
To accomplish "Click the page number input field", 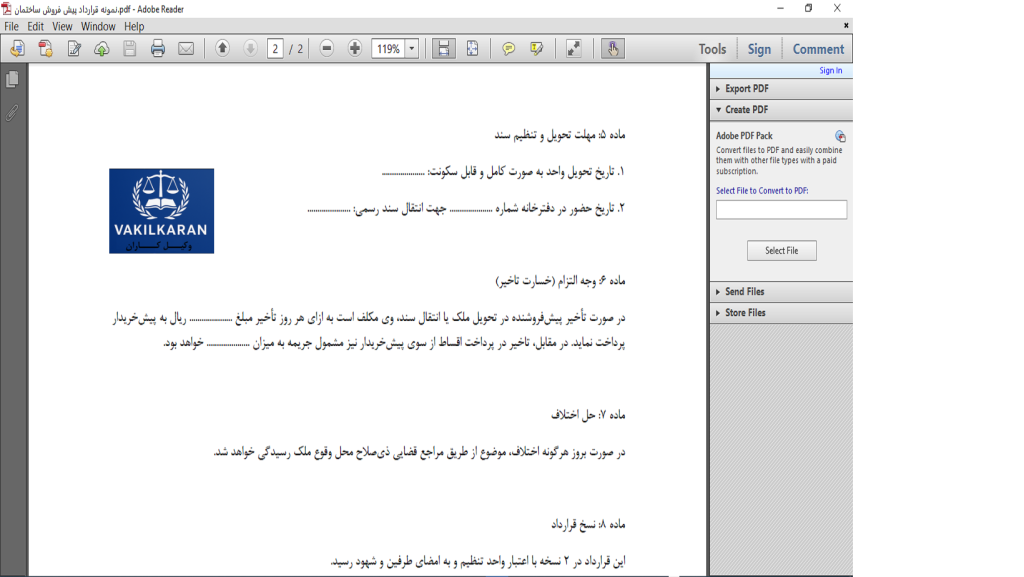I will coord(275,49).
